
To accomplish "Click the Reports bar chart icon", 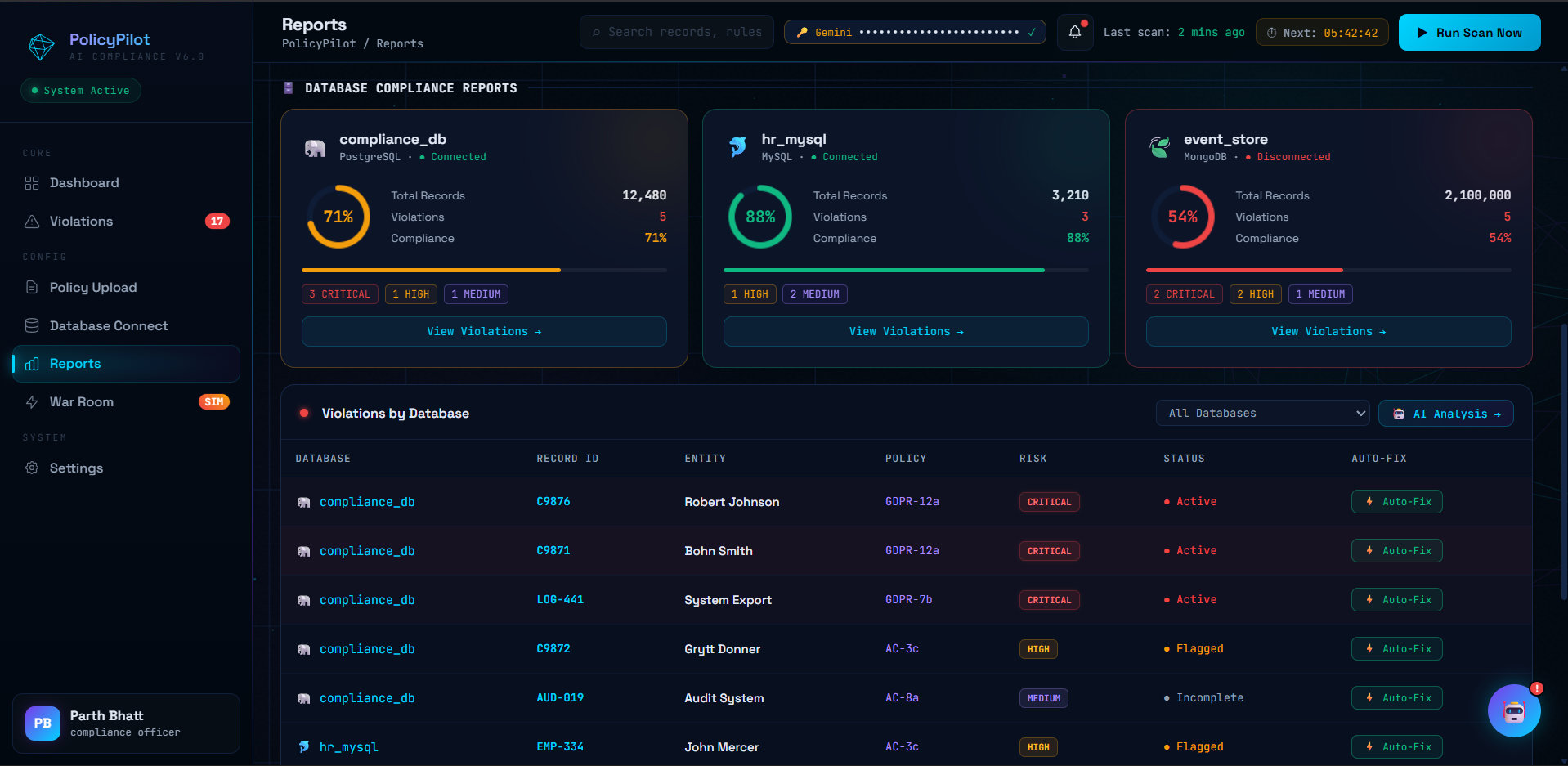I will tap(32, 364).
